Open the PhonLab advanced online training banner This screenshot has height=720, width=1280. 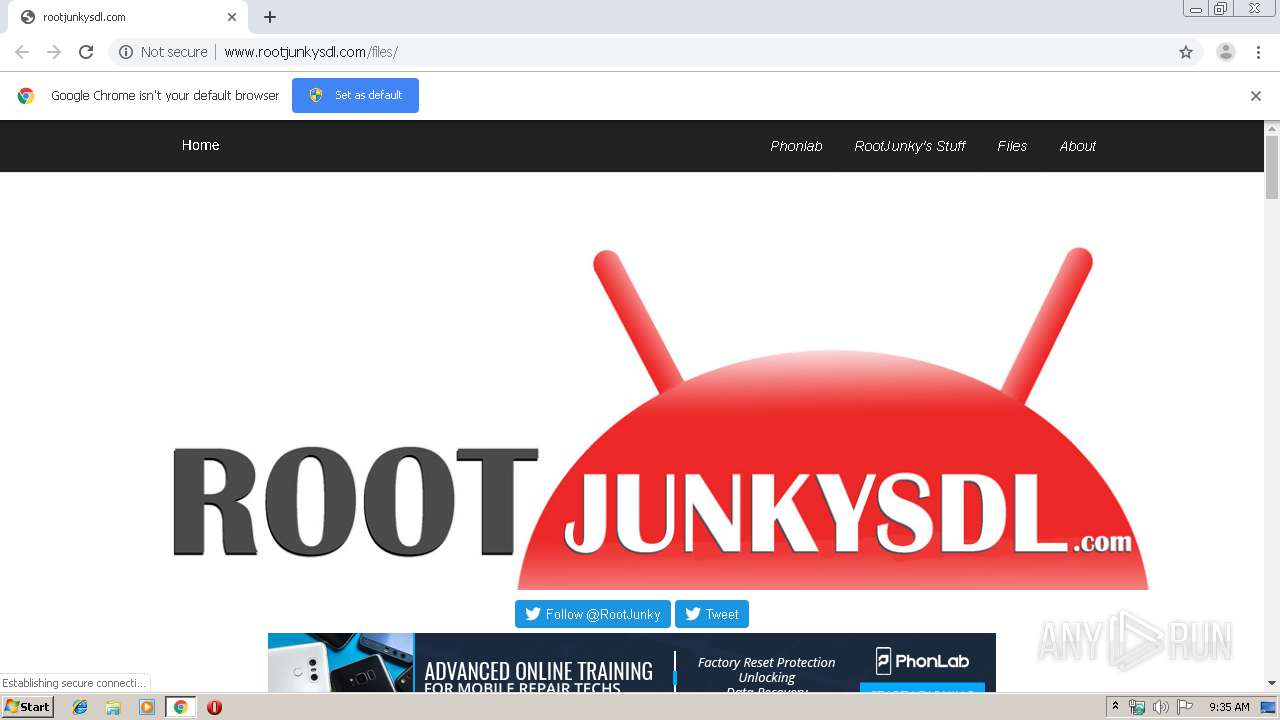click(x=632, y=663)
